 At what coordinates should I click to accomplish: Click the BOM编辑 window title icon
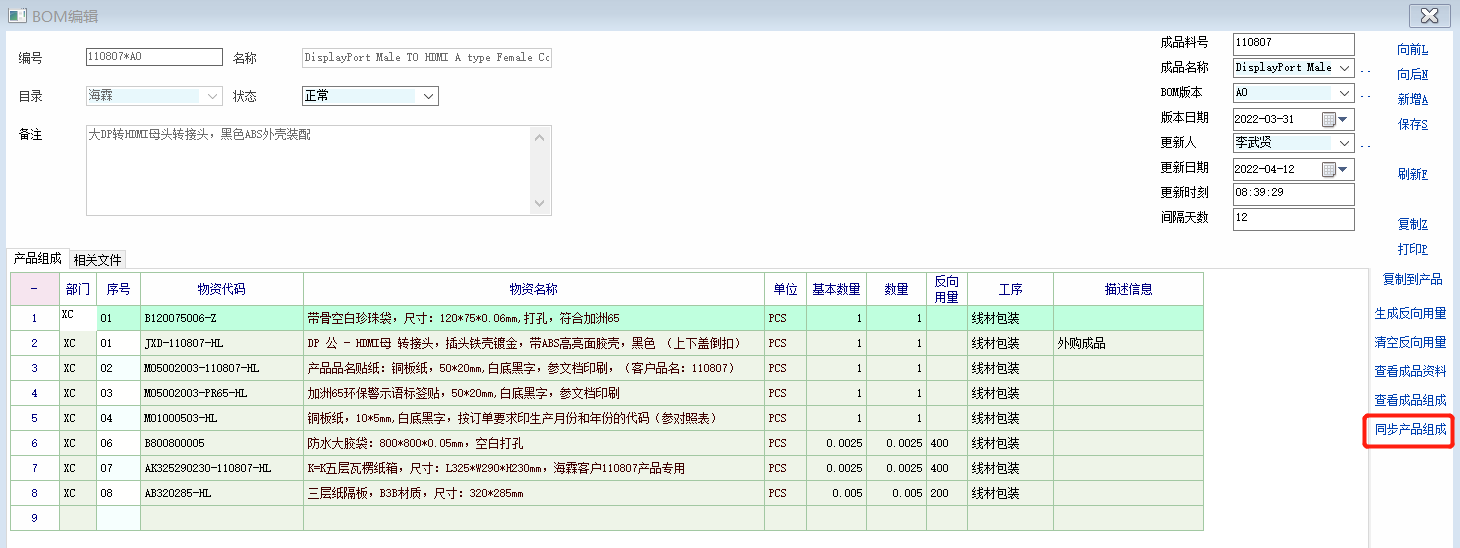(x=17, y=16)
